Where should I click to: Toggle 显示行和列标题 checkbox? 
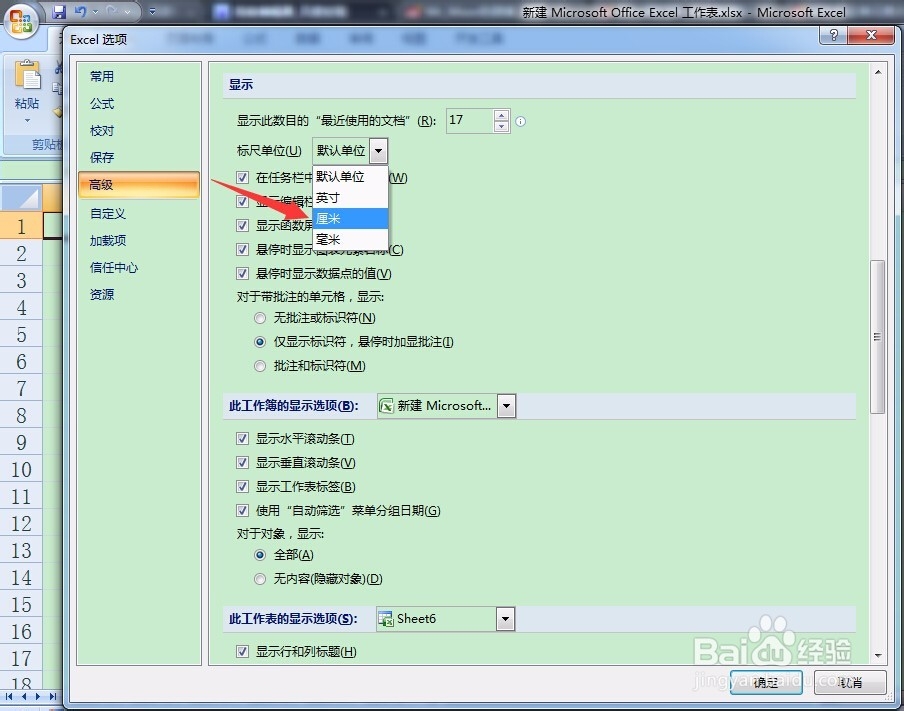(243, 652)
